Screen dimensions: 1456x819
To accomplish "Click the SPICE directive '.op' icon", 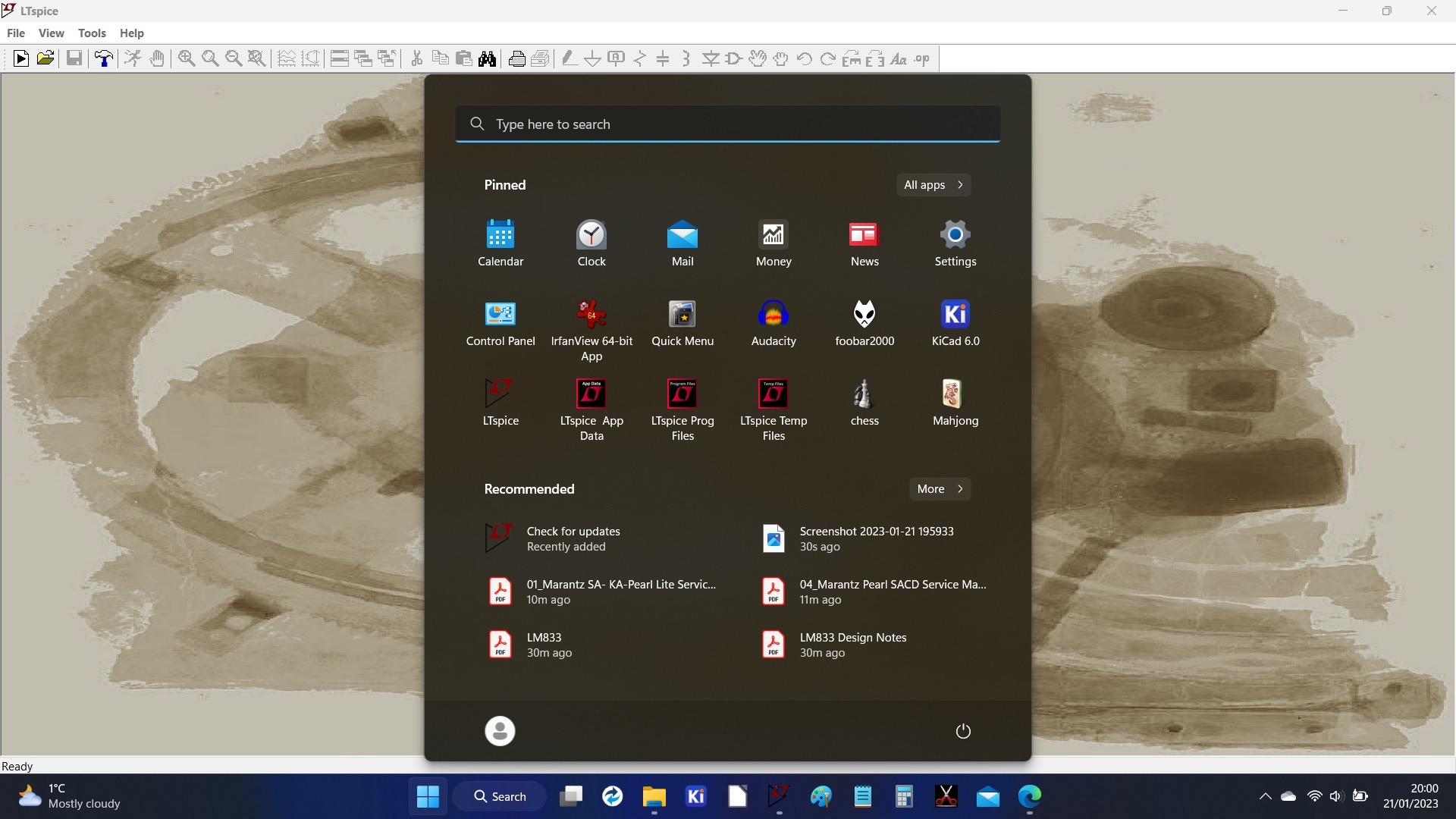I will click(x=922, y=58).
